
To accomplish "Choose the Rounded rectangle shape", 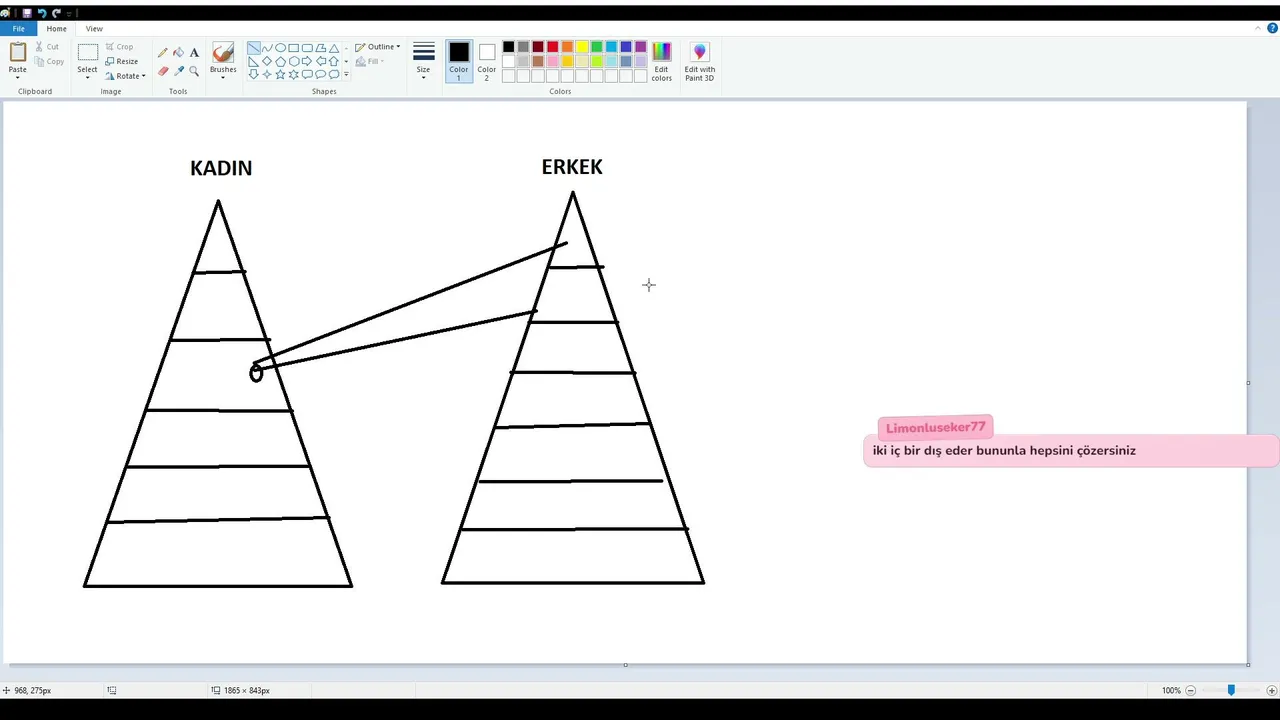I will (307, 48).
